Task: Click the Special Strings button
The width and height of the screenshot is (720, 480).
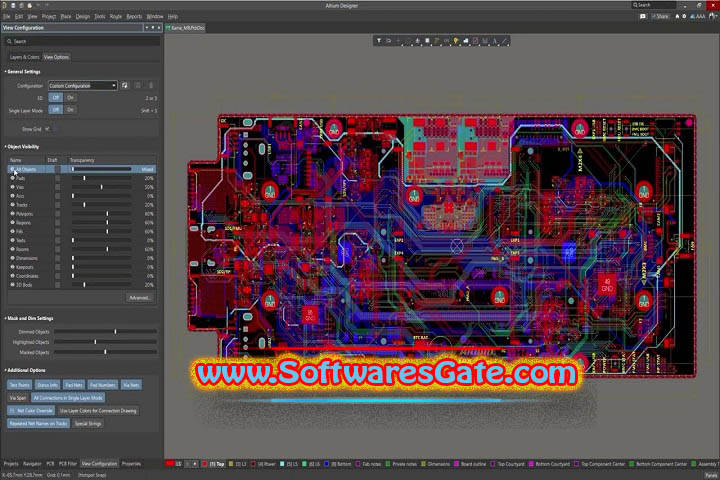Action: point(88,424)
